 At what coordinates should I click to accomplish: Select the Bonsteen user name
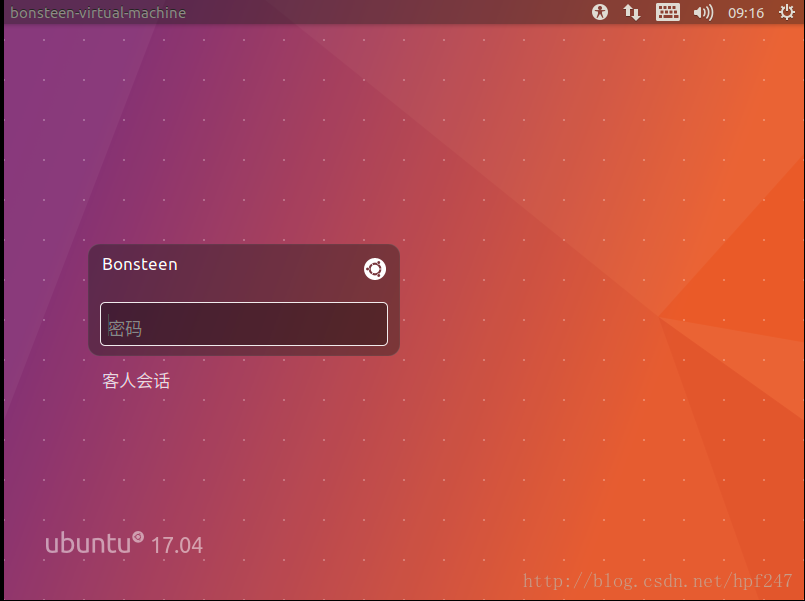(x=140, y=264)
